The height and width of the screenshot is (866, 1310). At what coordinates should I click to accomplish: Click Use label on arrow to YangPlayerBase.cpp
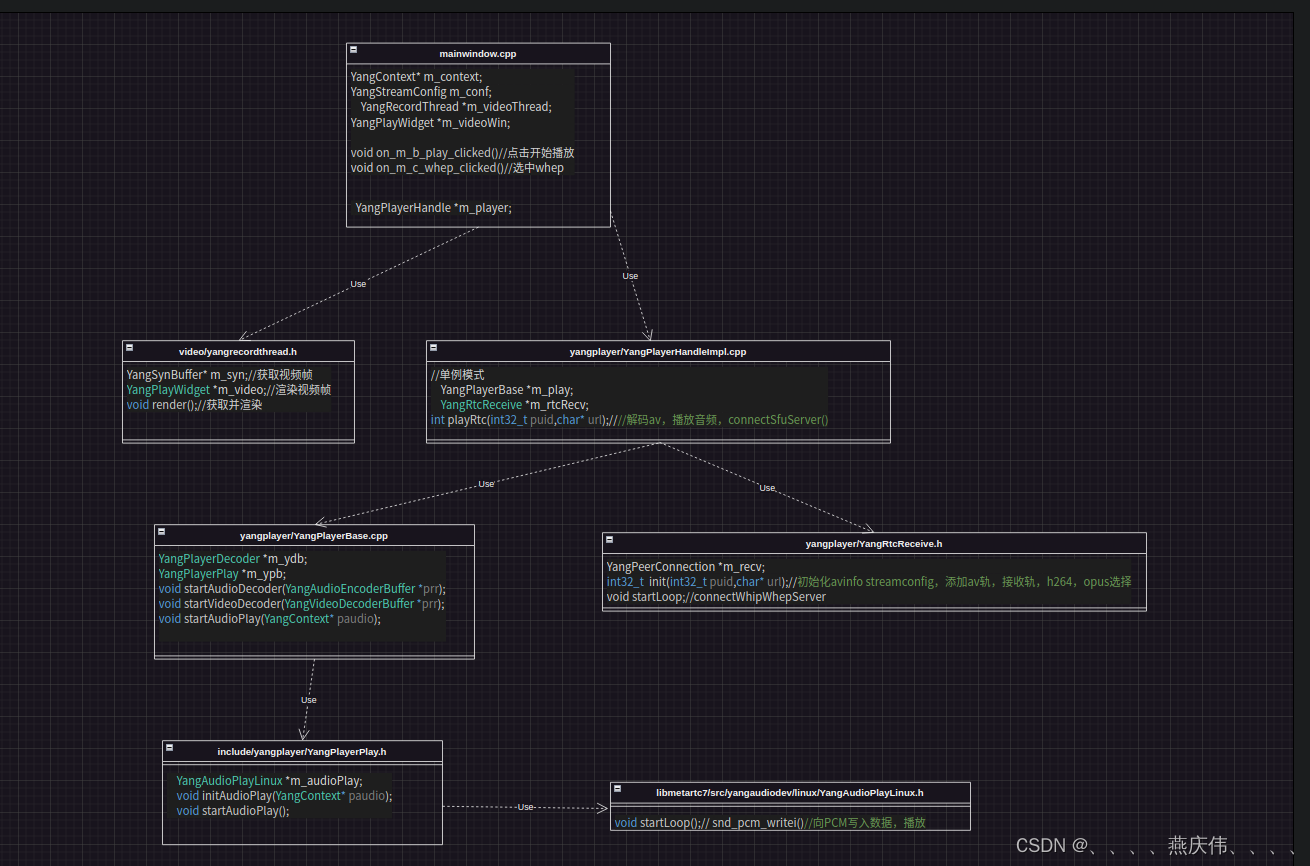tap(486, 484)
